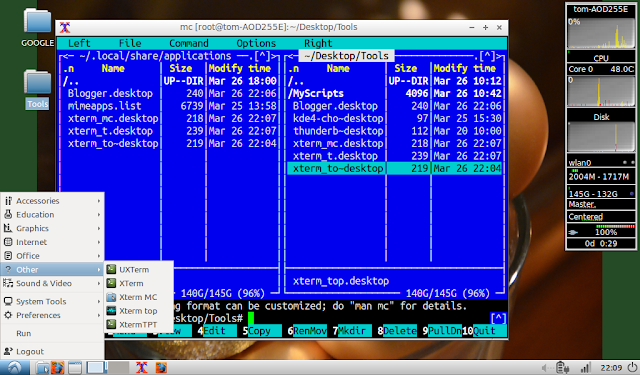Screen dimensions: 640x375
Task: Activate the mc xterm taskbar window button
Action: [142, 368]
